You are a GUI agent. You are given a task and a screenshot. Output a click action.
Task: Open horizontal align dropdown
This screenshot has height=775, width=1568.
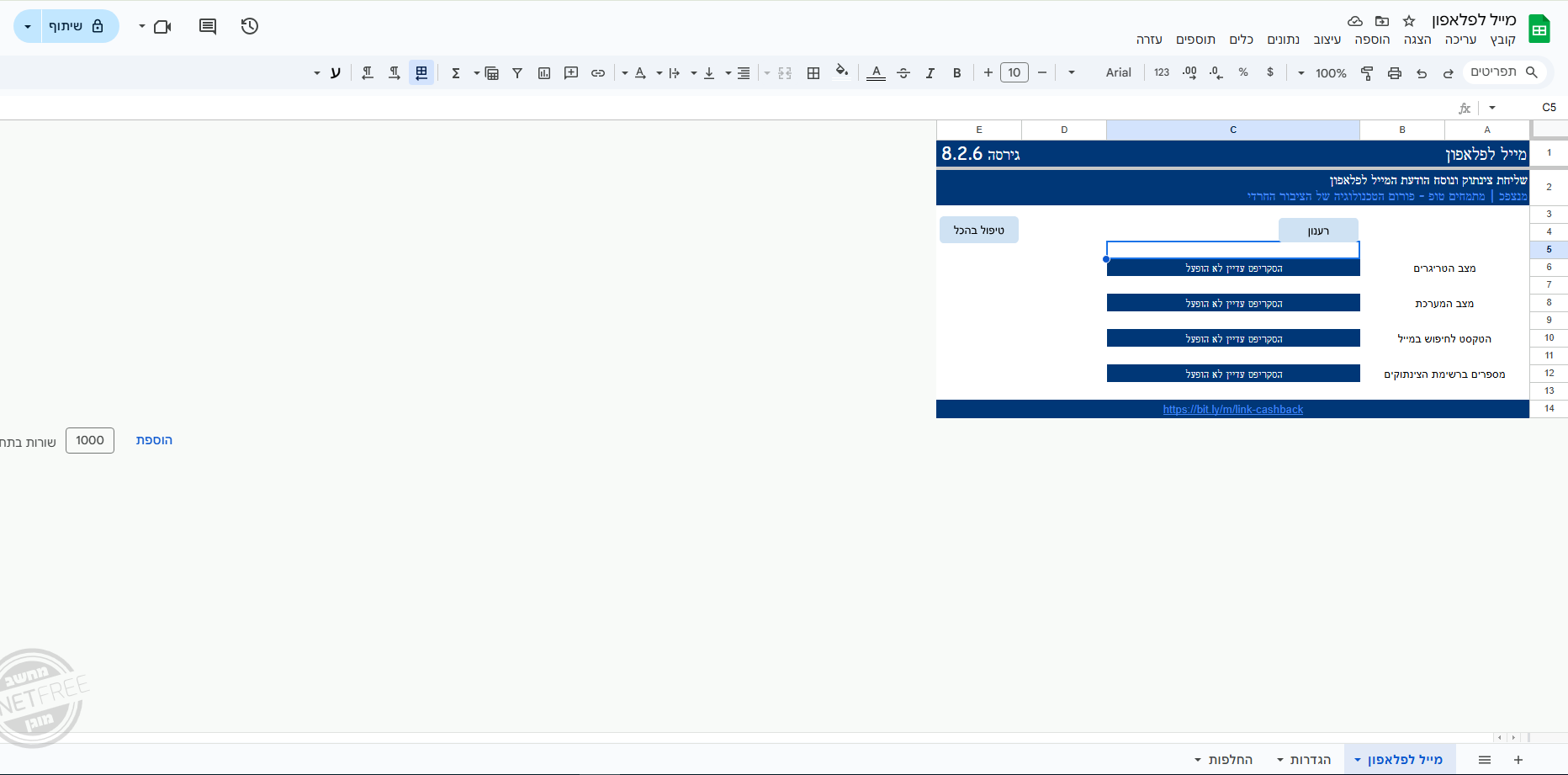pos(738,73)
